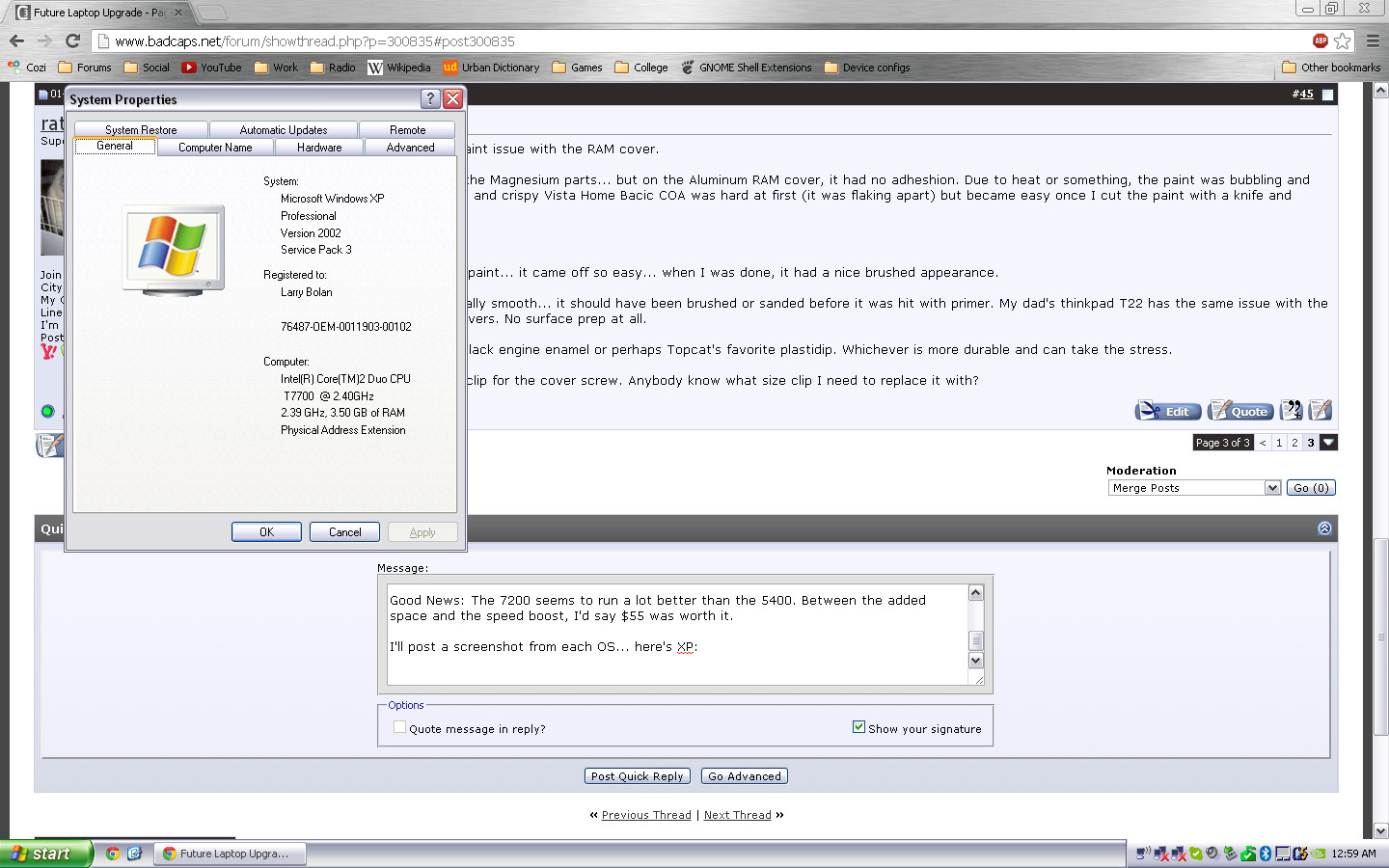
Task: Select the Remote tab
Action: (407, 130)
